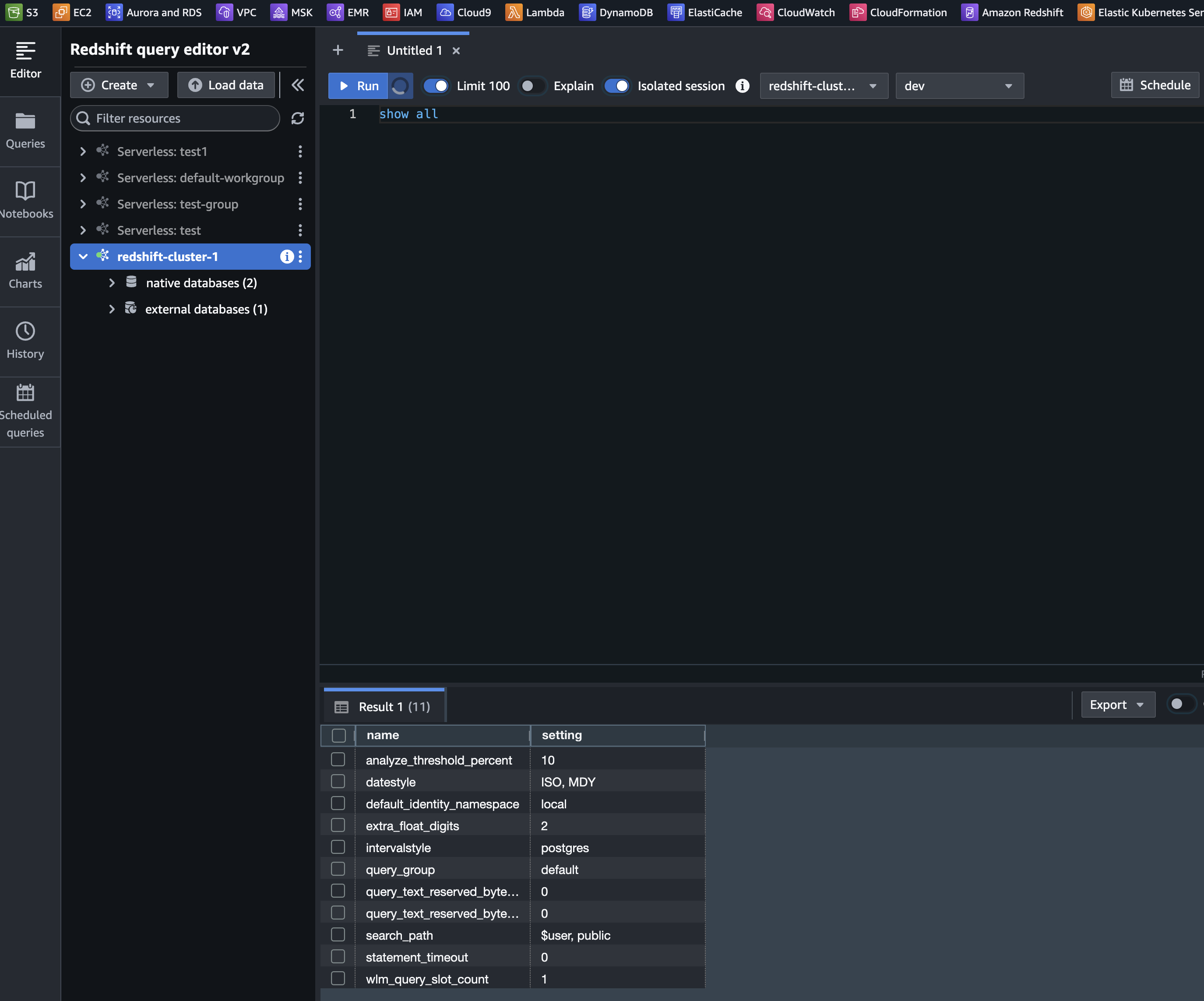Refresh the resources list
1204x1001 pixels.
point(298,118)
